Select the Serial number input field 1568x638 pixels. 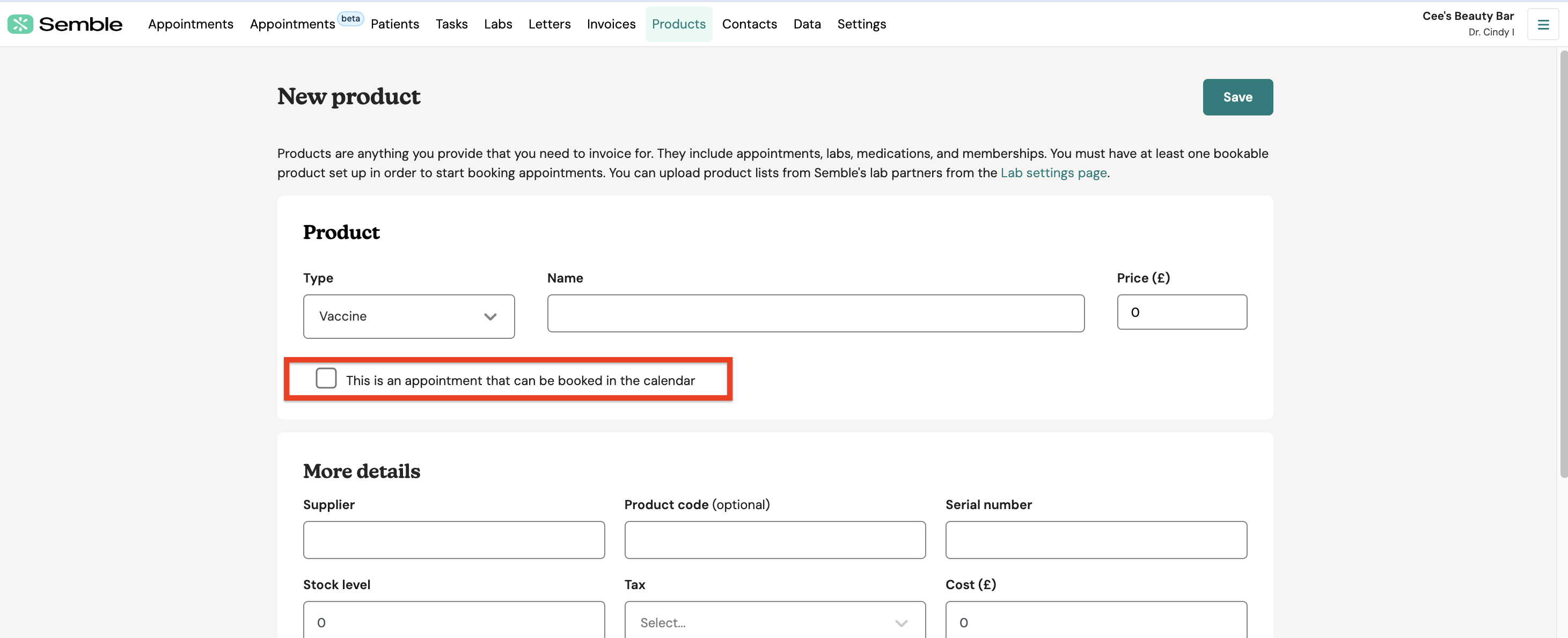pyautogui.click(x=1096, y=540)
